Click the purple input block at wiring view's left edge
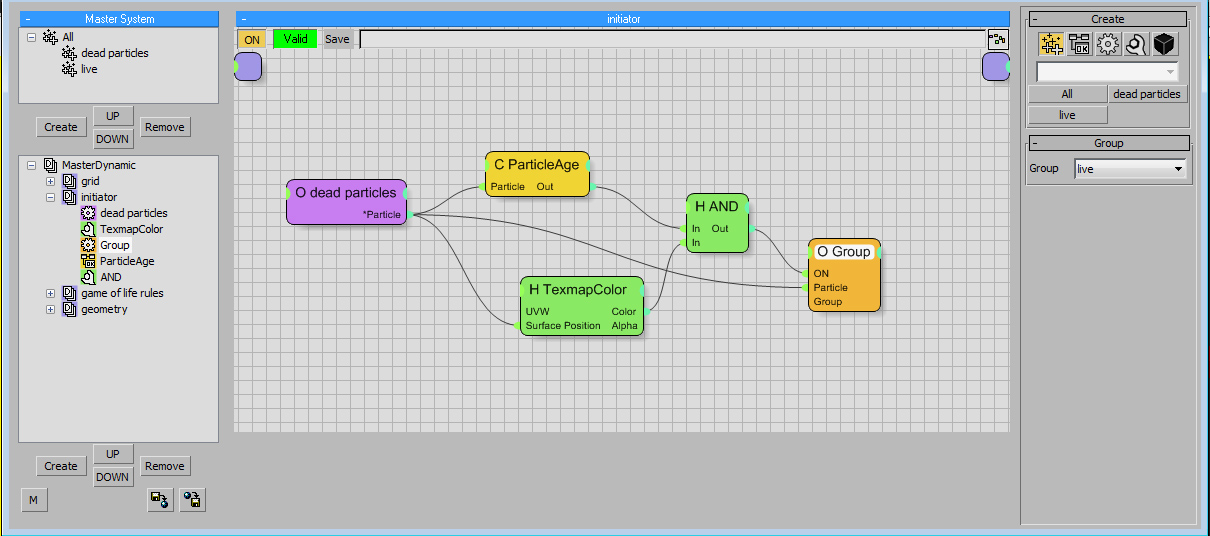 tap(248, 66)
